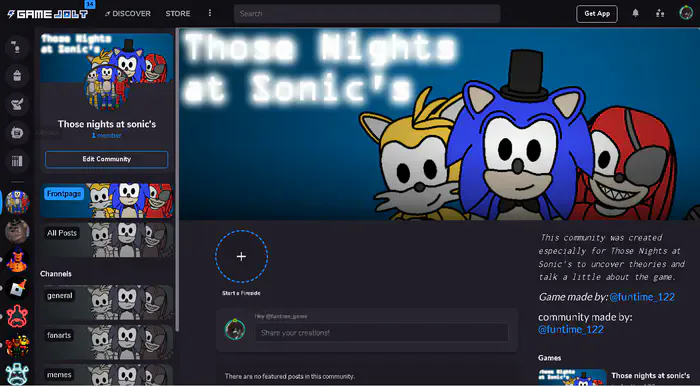This screenshot has width=700, height=386.
Task: Click the Share your creations input field
Action: tap(382, 333)
